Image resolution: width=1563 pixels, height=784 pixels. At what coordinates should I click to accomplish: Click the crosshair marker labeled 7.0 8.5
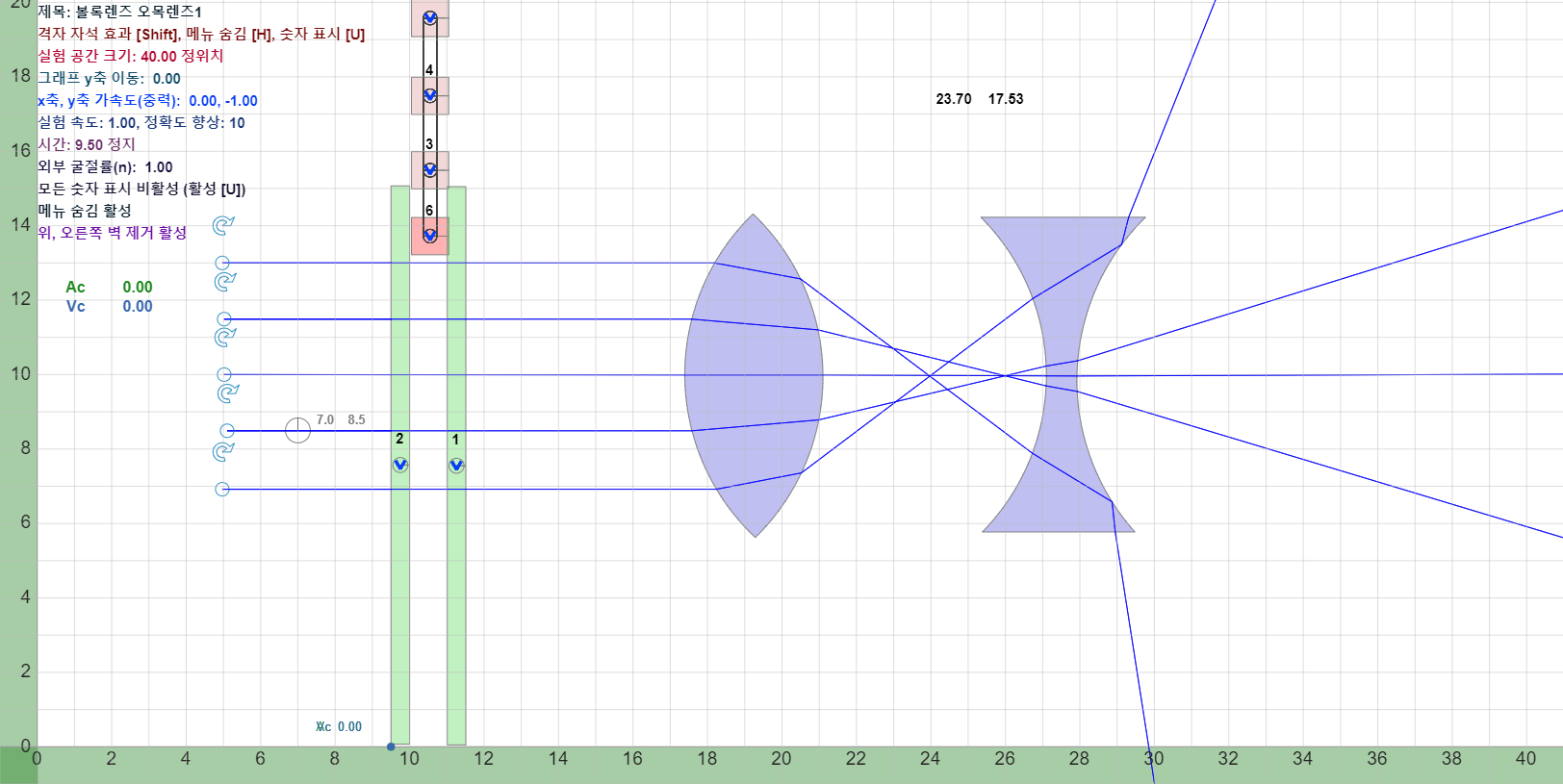tap(297, 430)
